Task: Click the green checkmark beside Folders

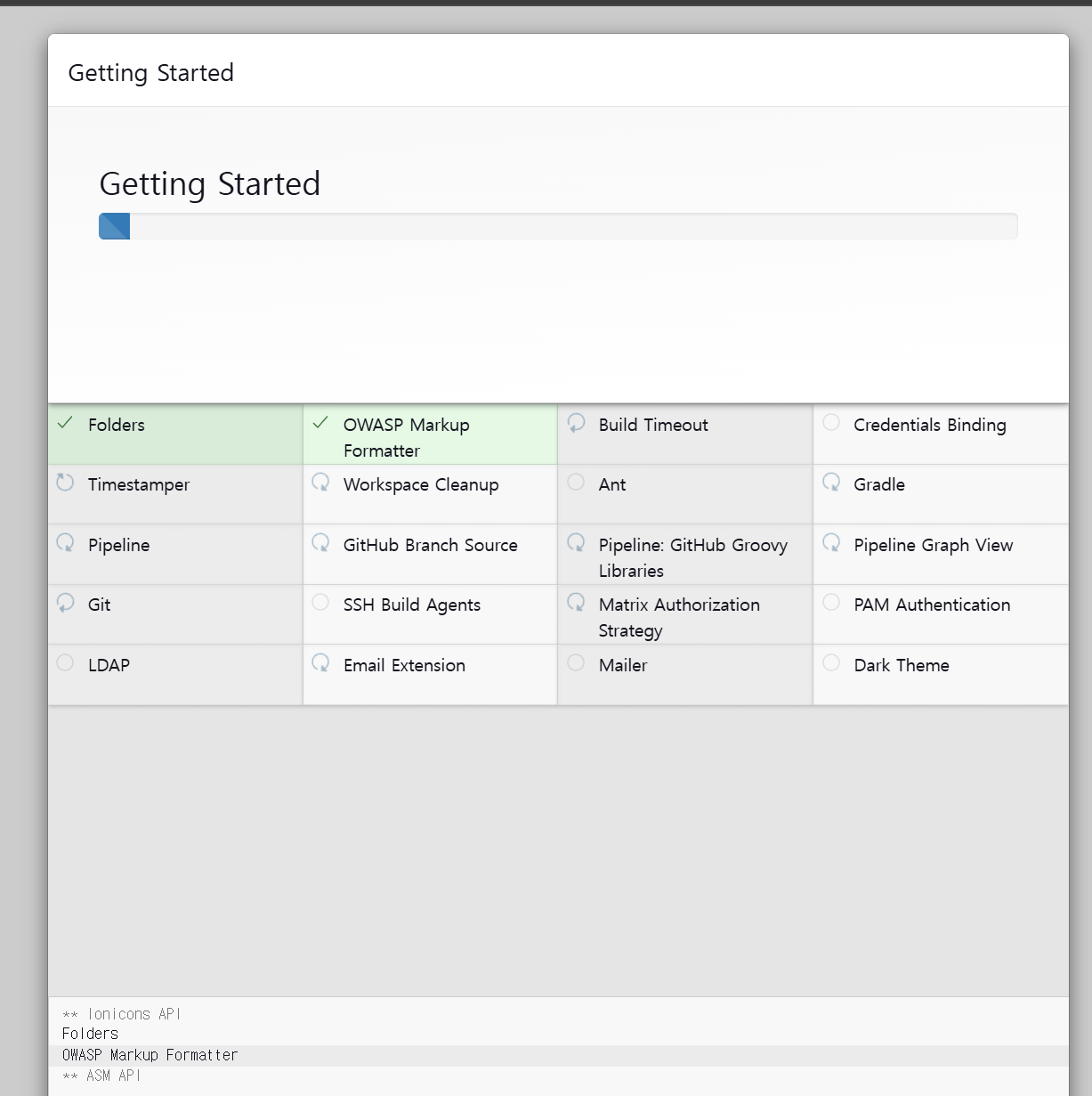Action: [x=65, y=423]
